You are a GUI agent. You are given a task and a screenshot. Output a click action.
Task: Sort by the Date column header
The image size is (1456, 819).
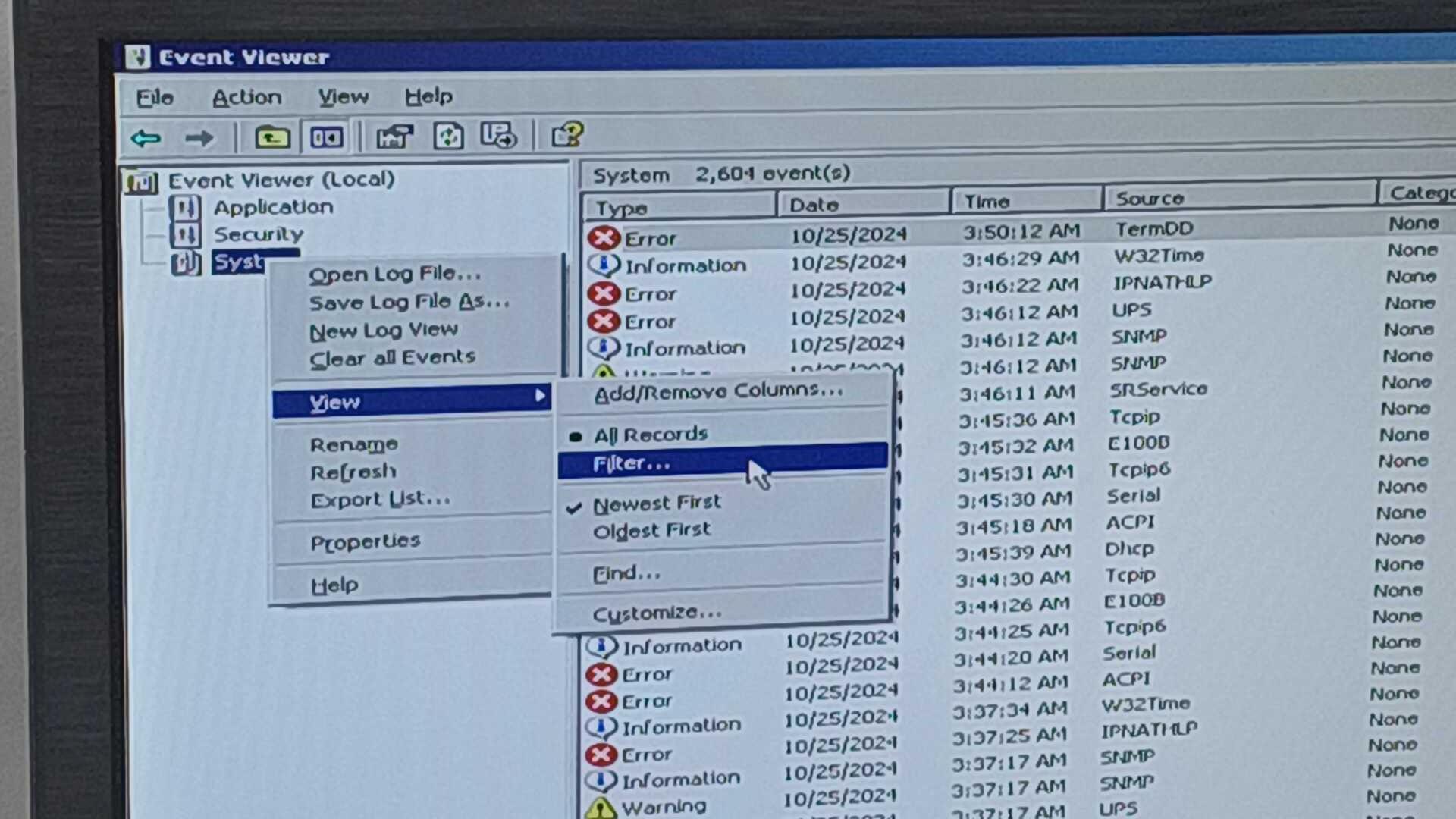coord(863,204)
